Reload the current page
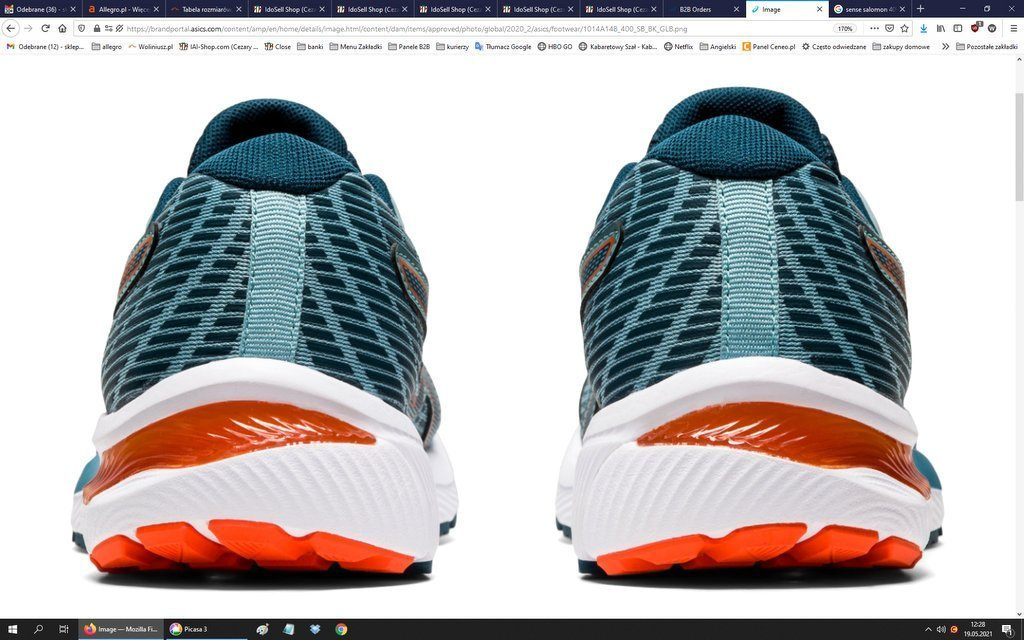The width and height of the screenshot is (1024, 640). coord(45,28)
